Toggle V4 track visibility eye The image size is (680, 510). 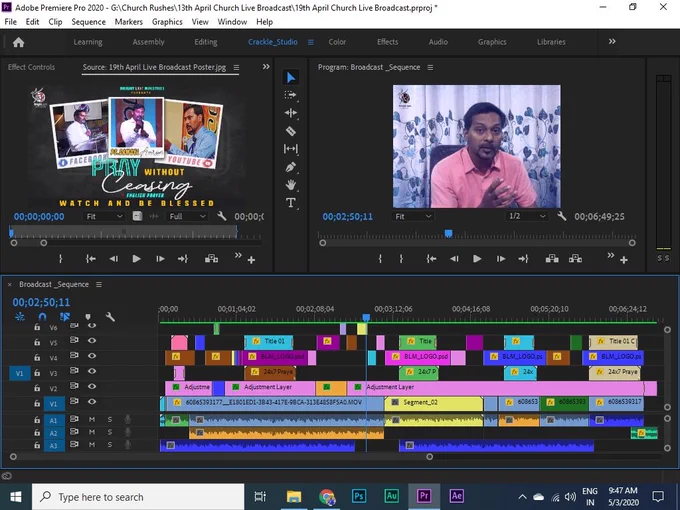coord(92,356)
